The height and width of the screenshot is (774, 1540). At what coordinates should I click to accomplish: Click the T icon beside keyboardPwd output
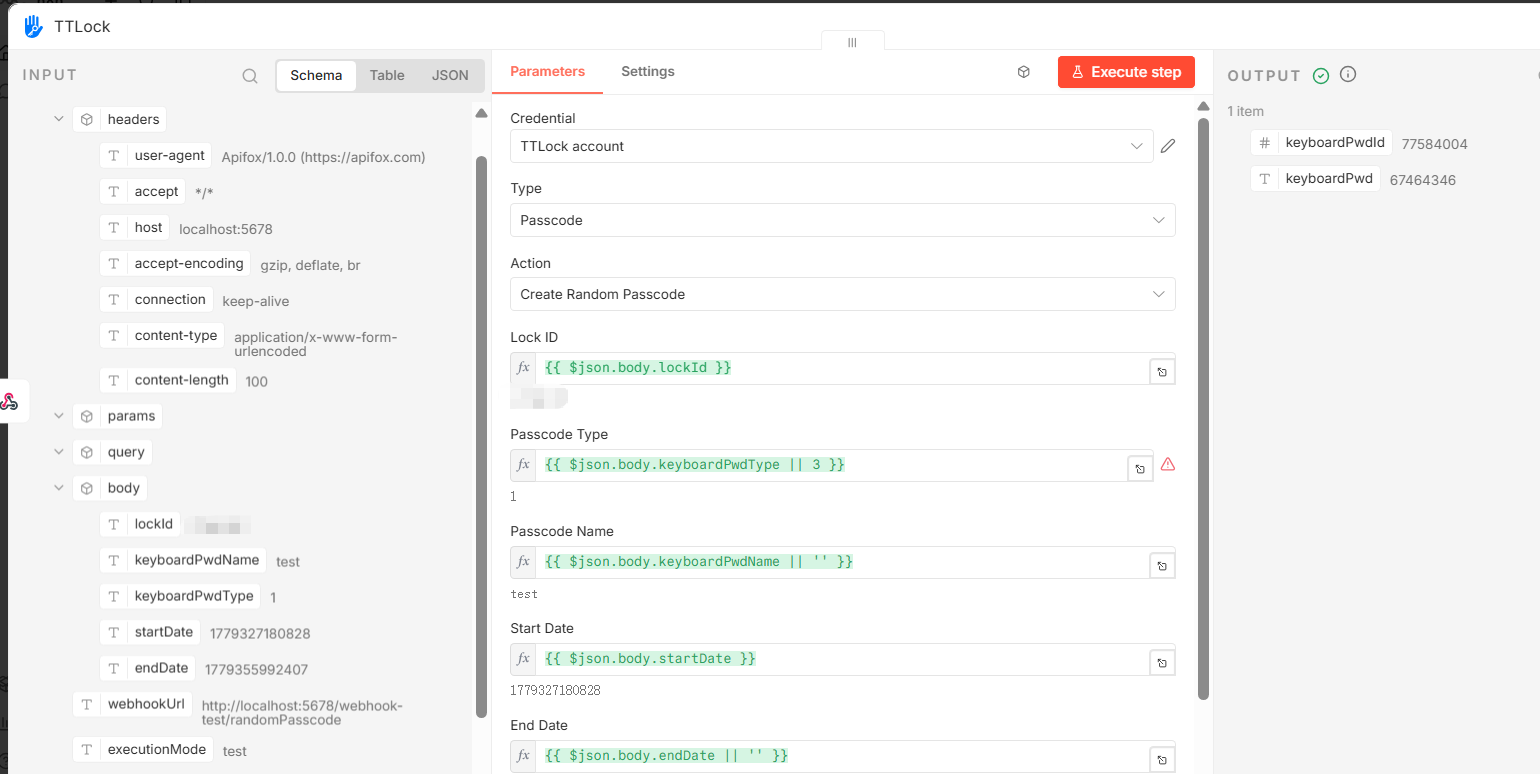(1265, 179)
